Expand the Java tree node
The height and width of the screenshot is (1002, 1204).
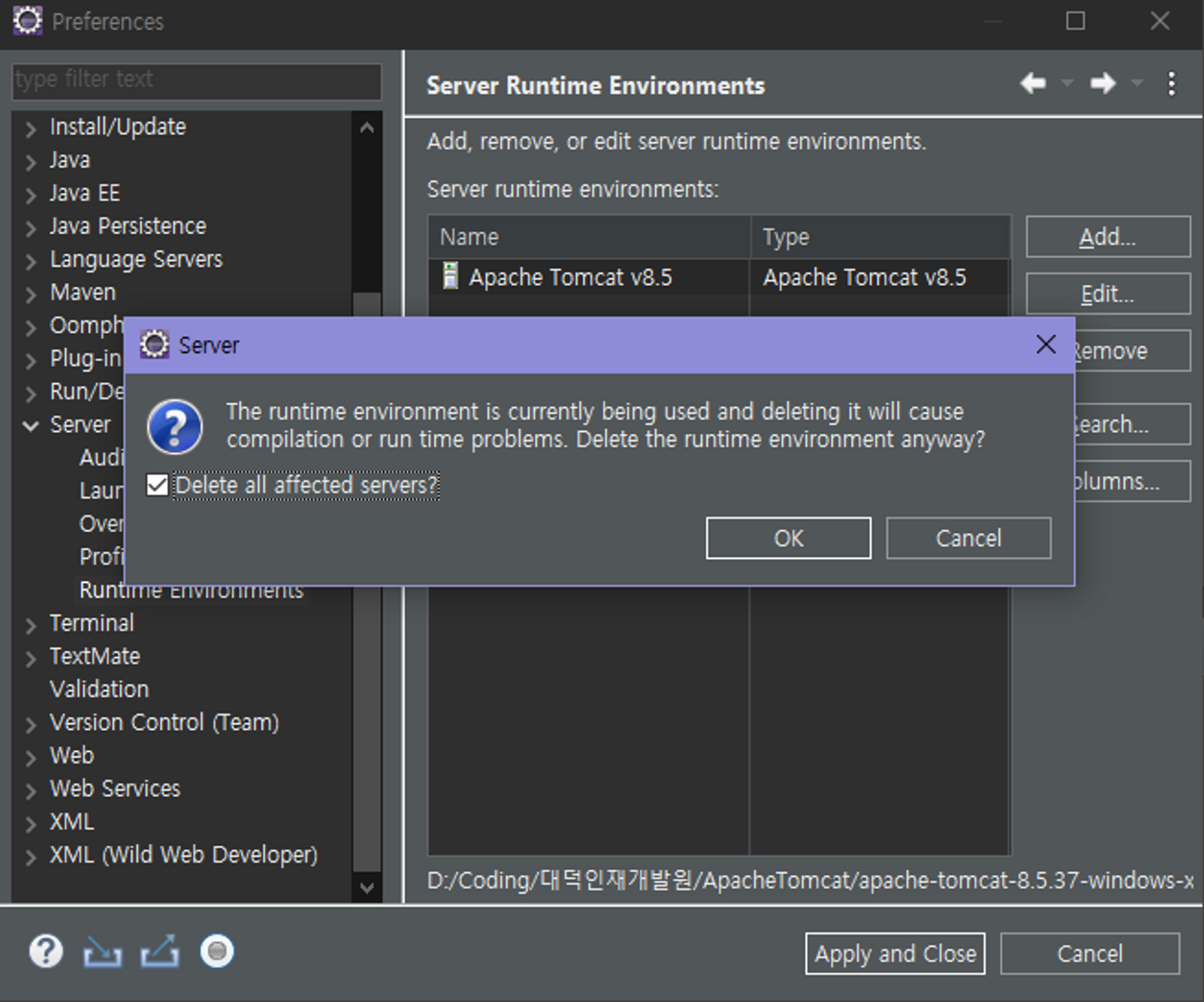click(31, 162)
